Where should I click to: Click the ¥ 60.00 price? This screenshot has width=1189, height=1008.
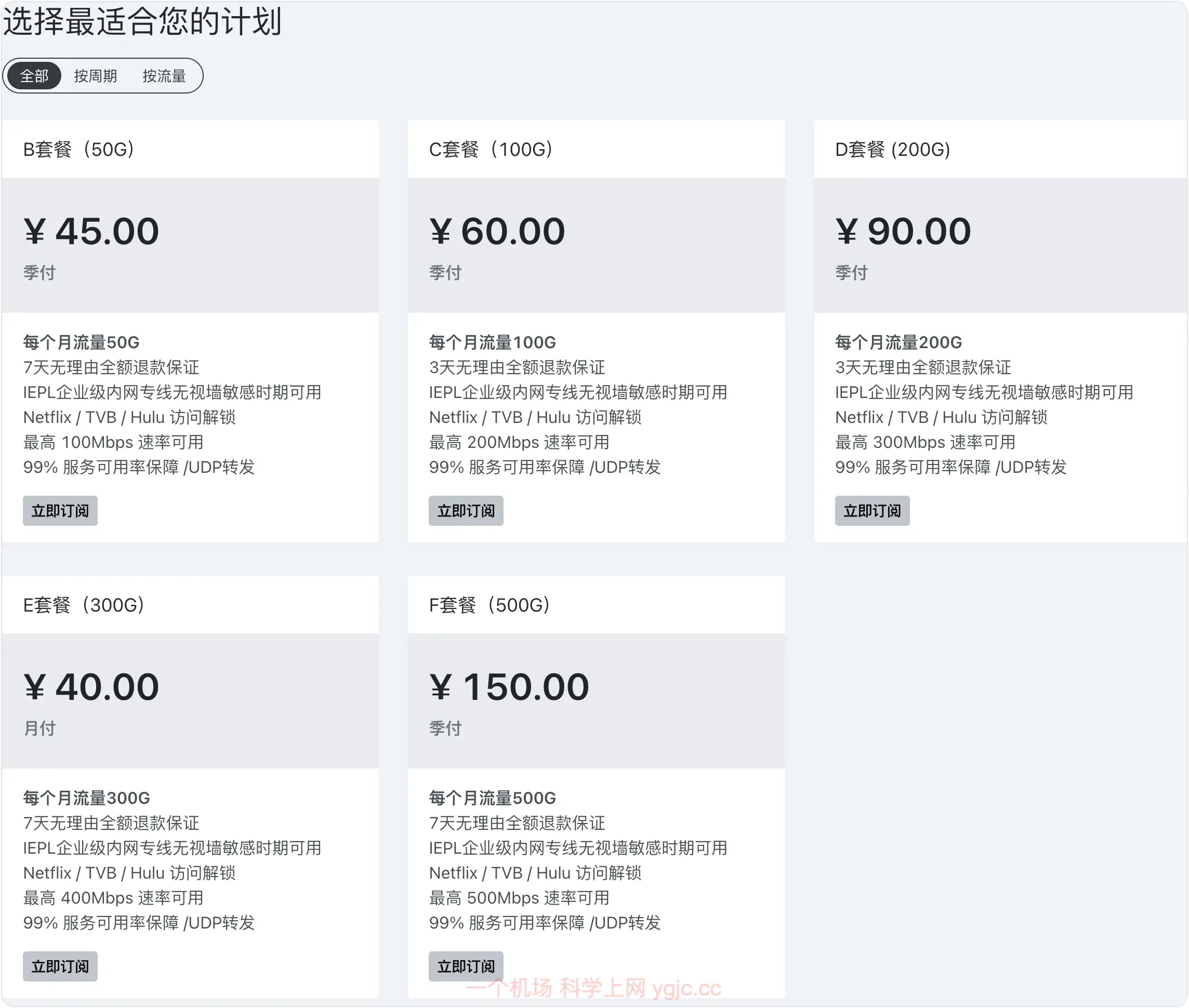[x=497, y=231]
